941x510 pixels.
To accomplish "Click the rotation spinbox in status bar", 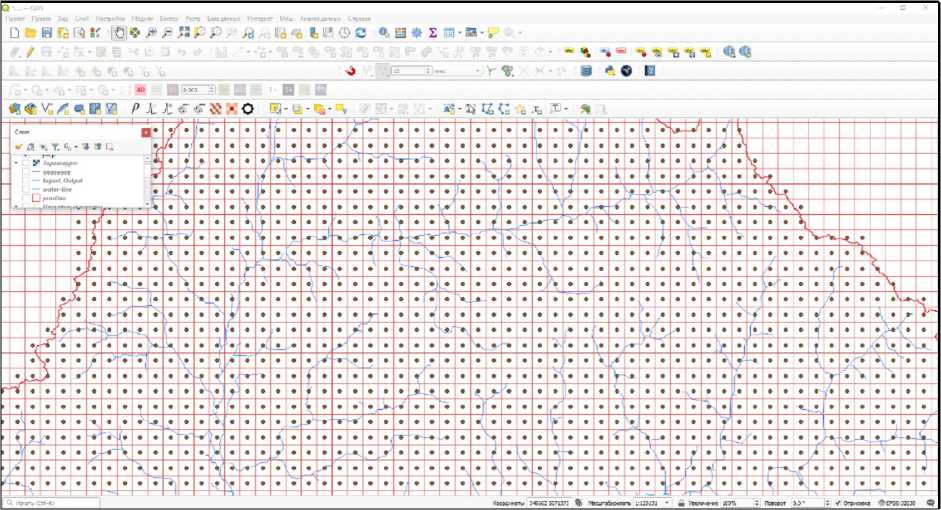I will pyautogui.click(x=810, y=503).
